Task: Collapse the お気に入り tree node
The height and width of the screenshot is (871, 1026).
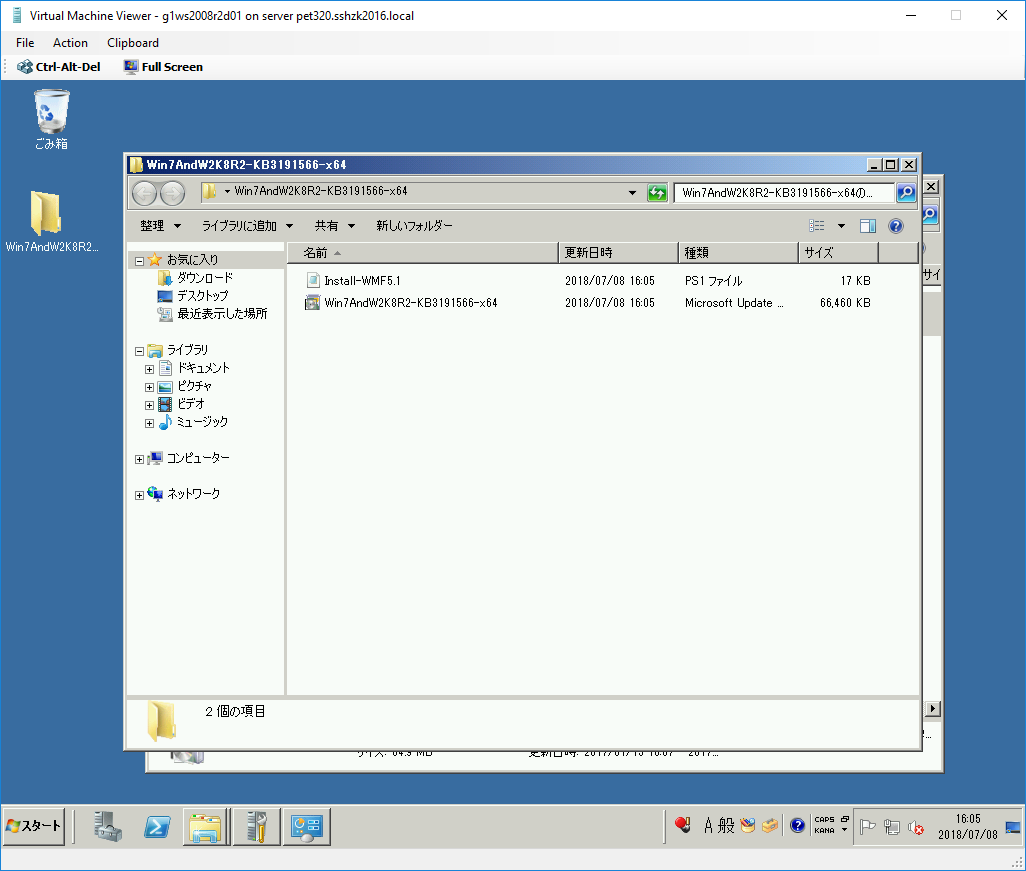Action: pyautogui.click(x=139, y=261)
